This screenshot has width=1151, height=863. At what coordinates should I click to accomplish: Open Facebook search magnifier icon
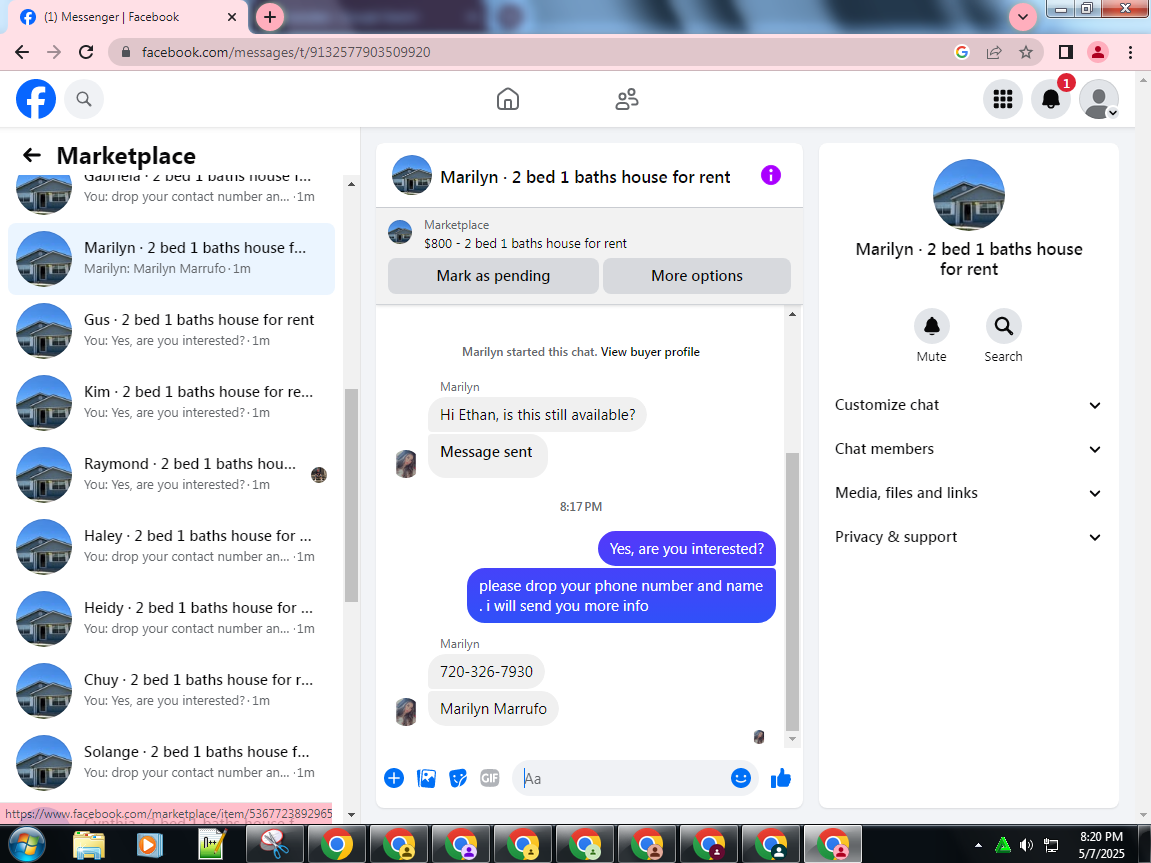(x=84, y=99)
